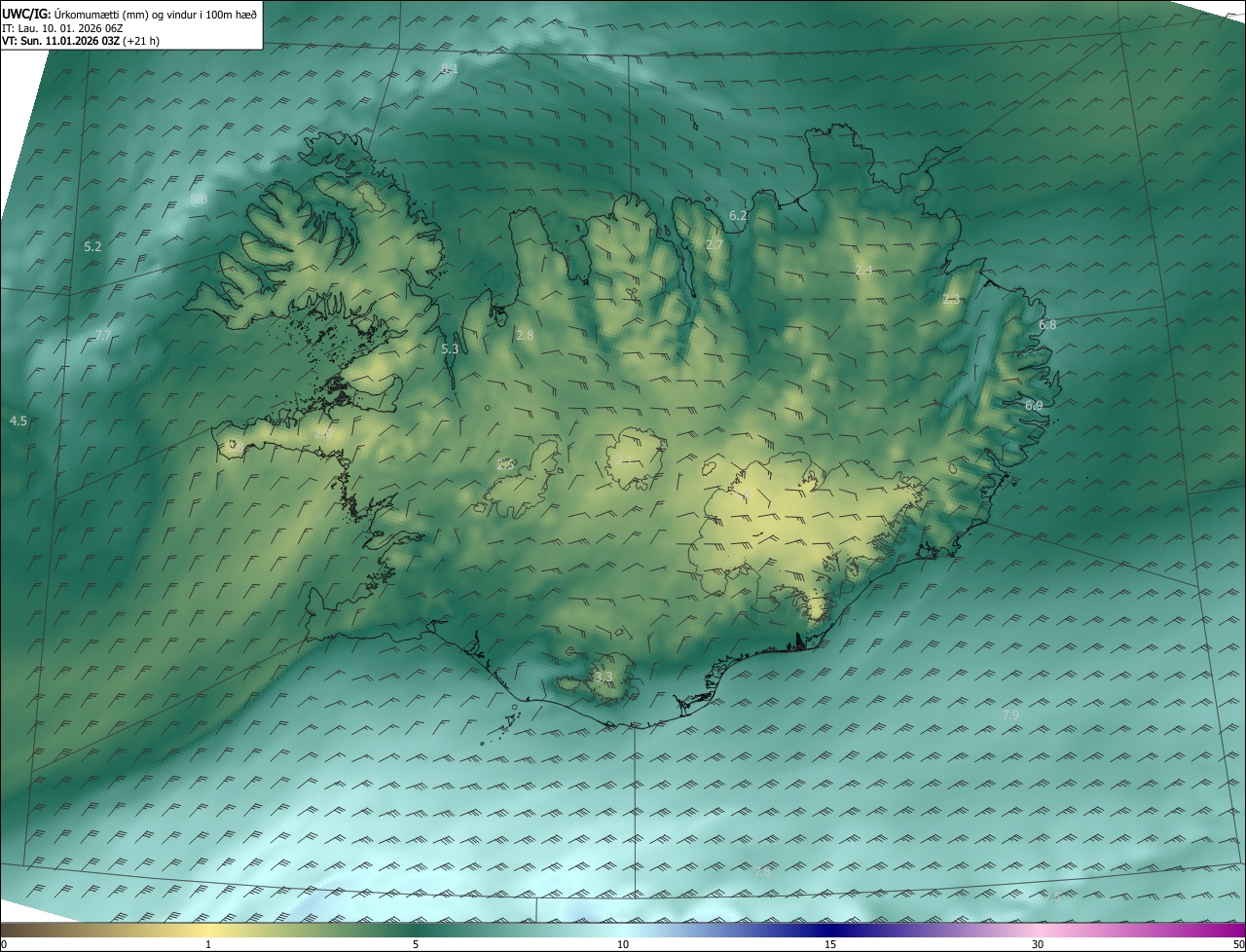Click the '1' tick label on the color scale
Image resolution: width=1246 pixels, height=952 pixels.
pos(208,945)
